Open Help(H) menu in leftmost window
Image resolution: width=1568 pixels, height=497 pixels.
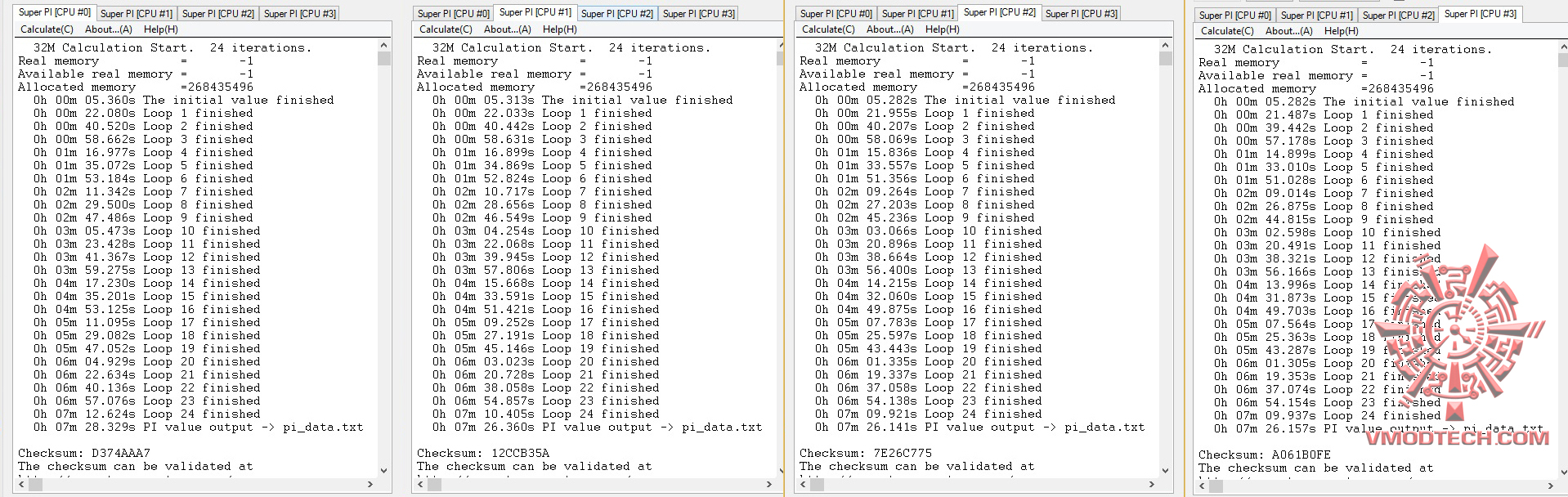click(x=160, y=29)
